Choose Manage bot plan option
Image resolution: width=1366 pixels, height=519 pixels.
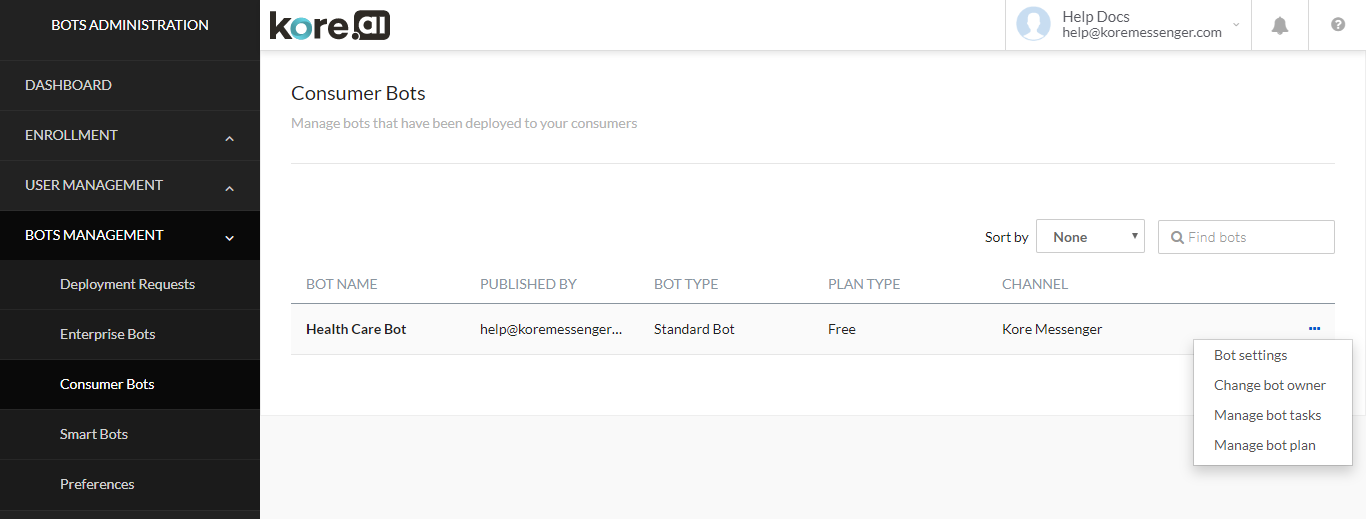point(1264,445)
